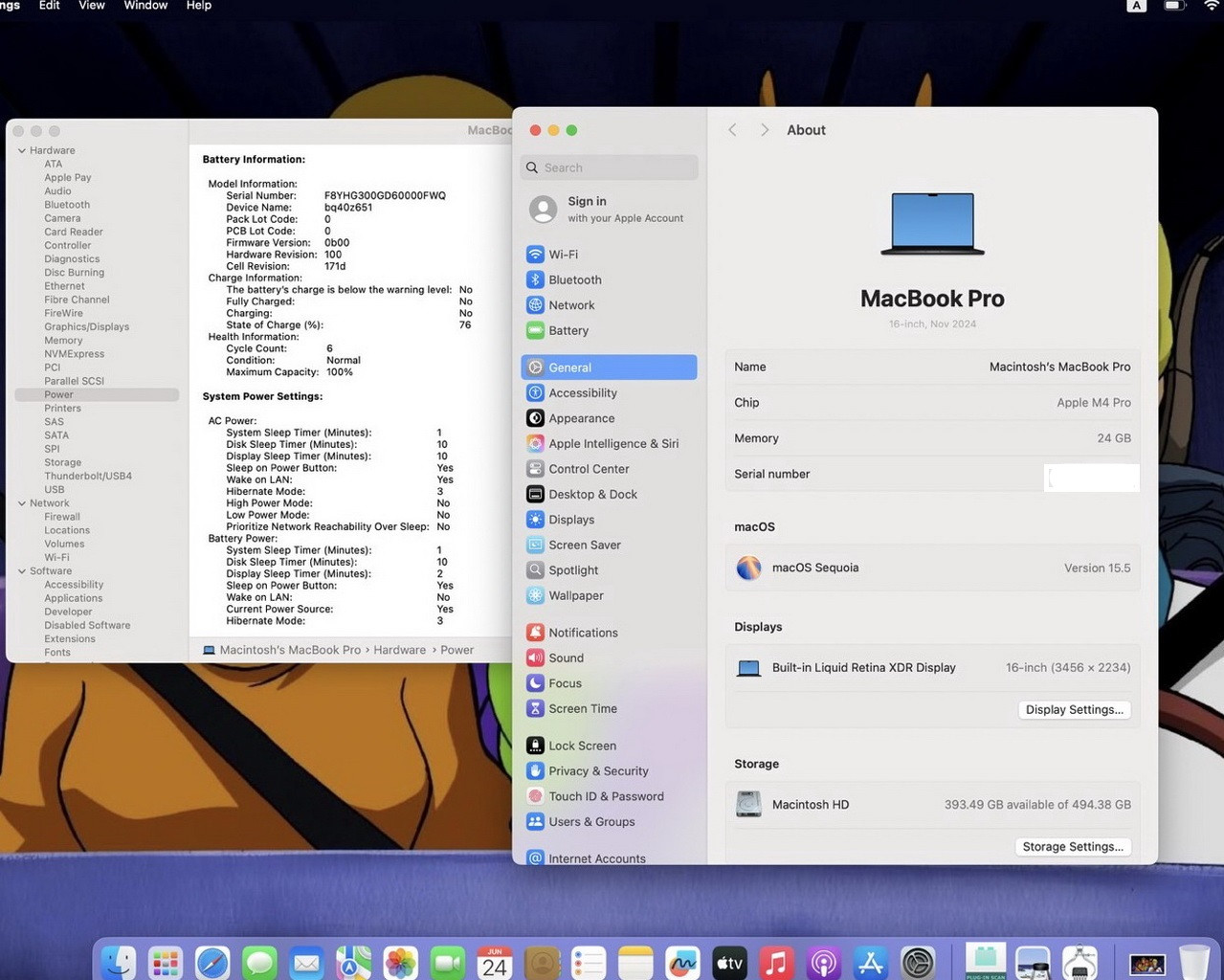This screenshot has width=1224, height=980.
Task: Select Wi-Fi under Network in System Information
Action: [56, 557]
